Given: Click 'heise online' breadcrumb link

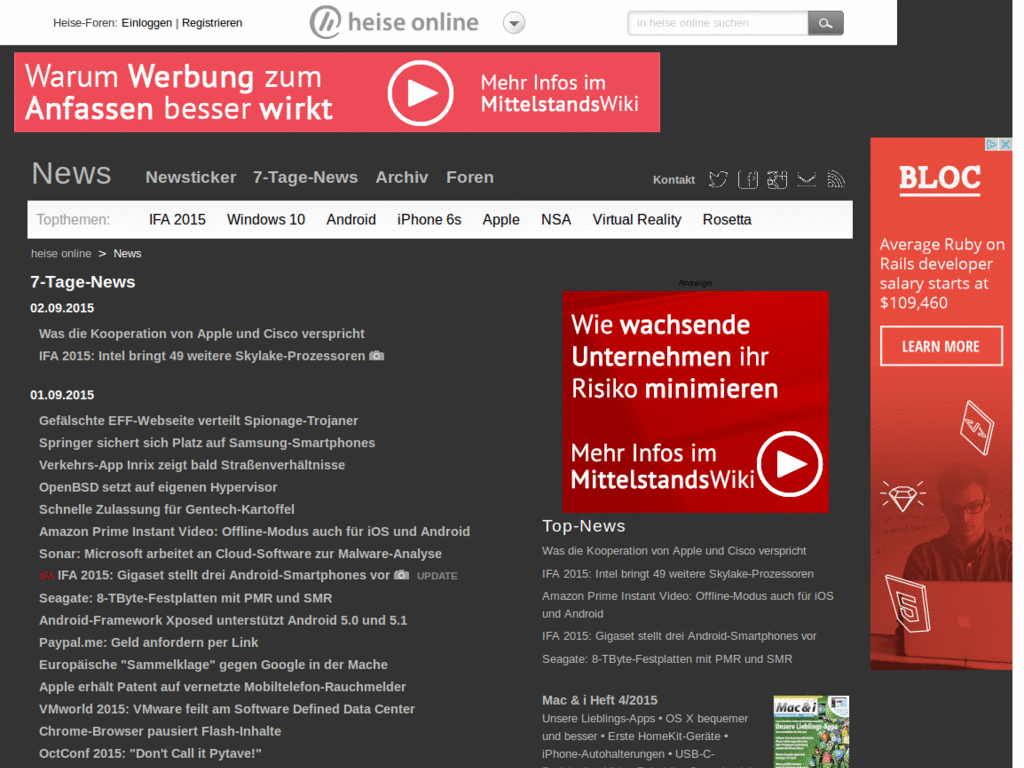Looking at the screenshot, I should click(61, 253).
